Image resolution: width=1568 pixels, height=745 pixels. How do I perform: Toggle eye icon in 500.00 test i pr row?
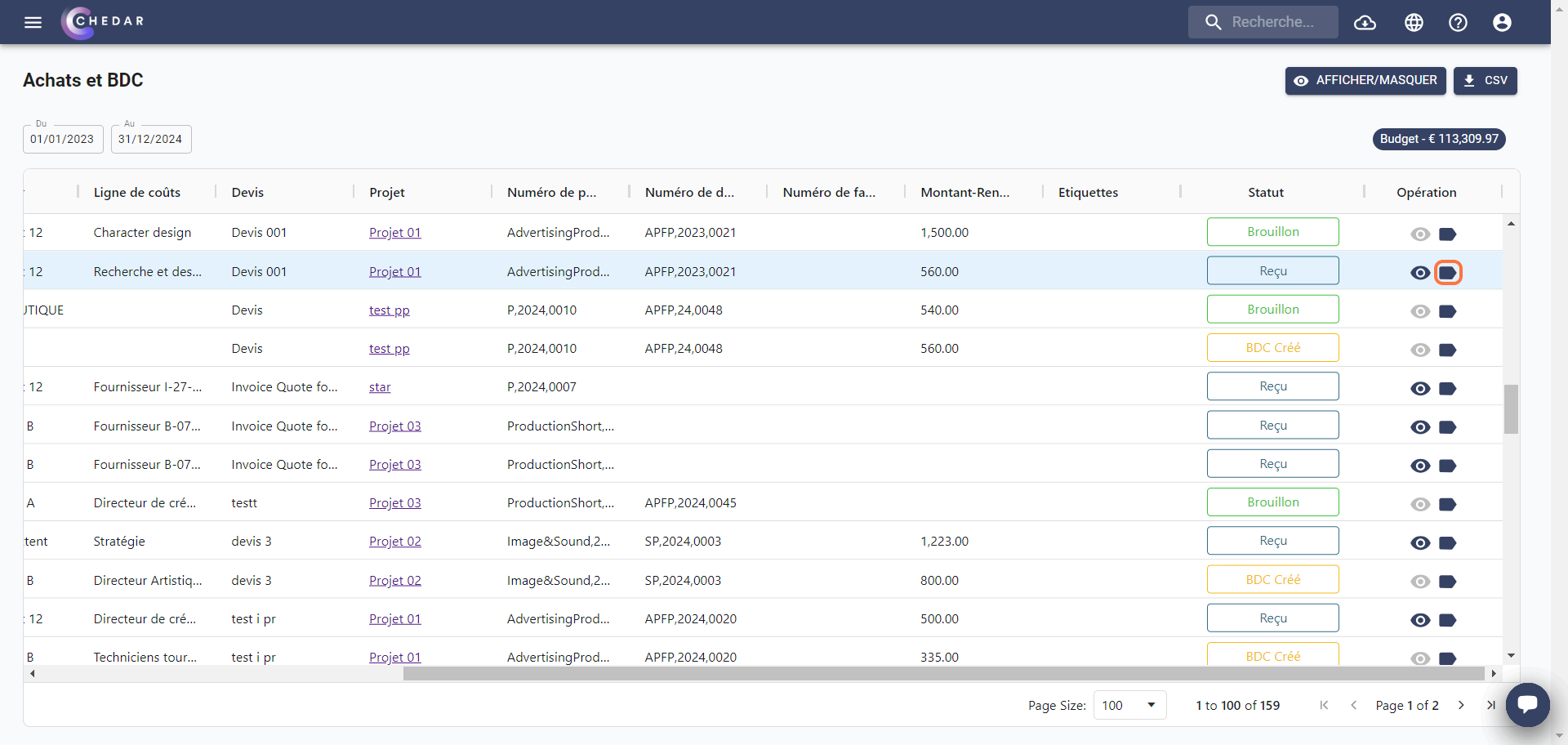(x=1420, y=620)
